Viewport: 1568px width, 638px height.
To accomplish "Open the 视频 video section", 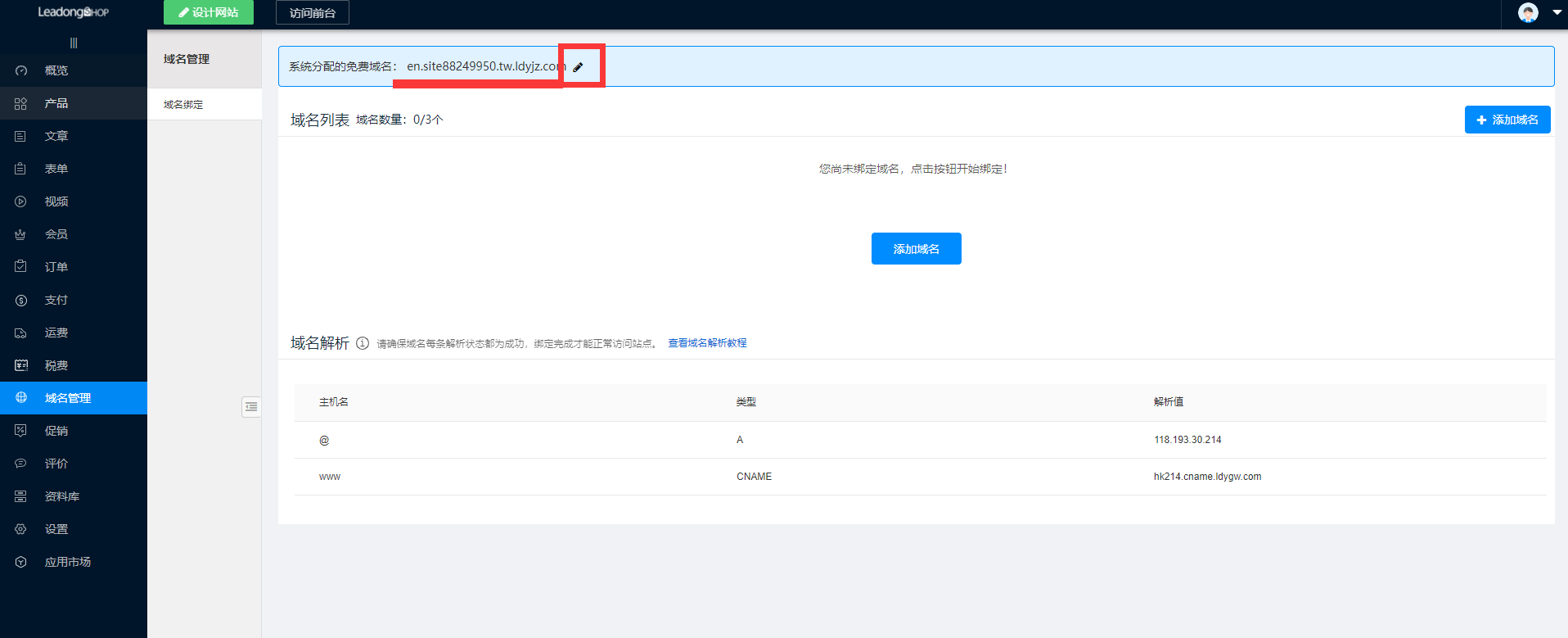I will pos(56,201).
